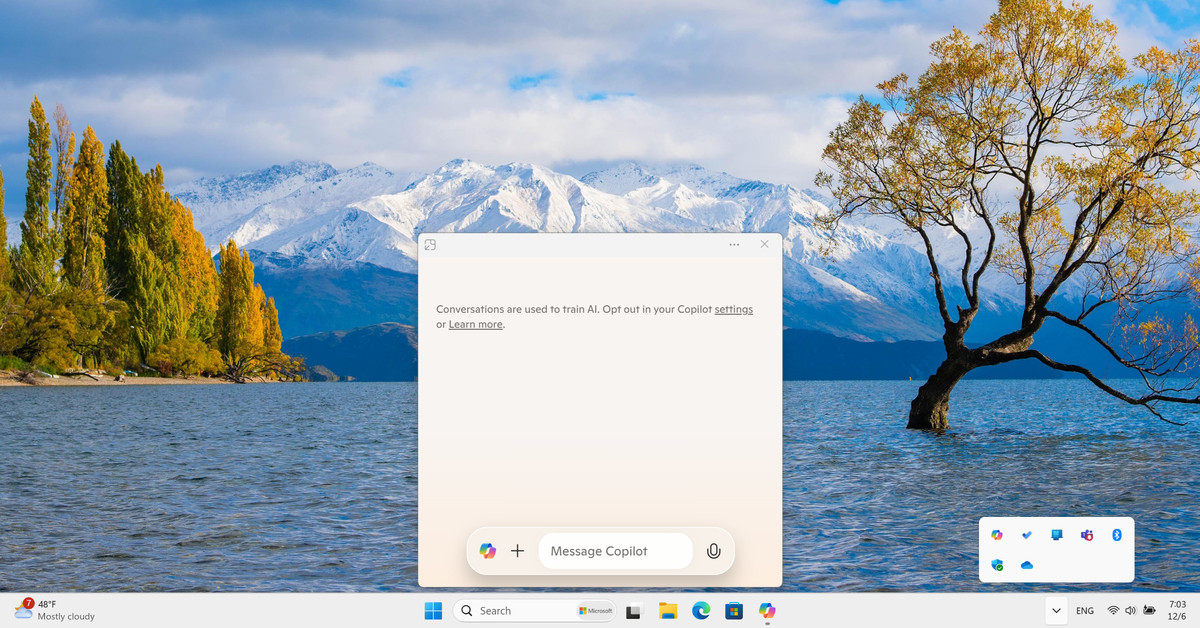Check Windows Security shield in the tray
The width and height of the screenshot is (1200, 628).
(996, 565)
